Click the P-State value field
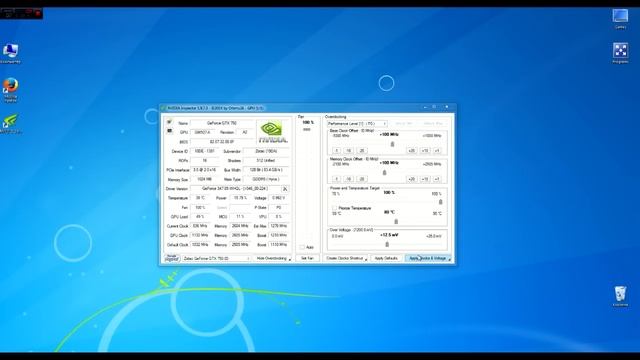This screenshot has height=360, width=640. [279, 207]
